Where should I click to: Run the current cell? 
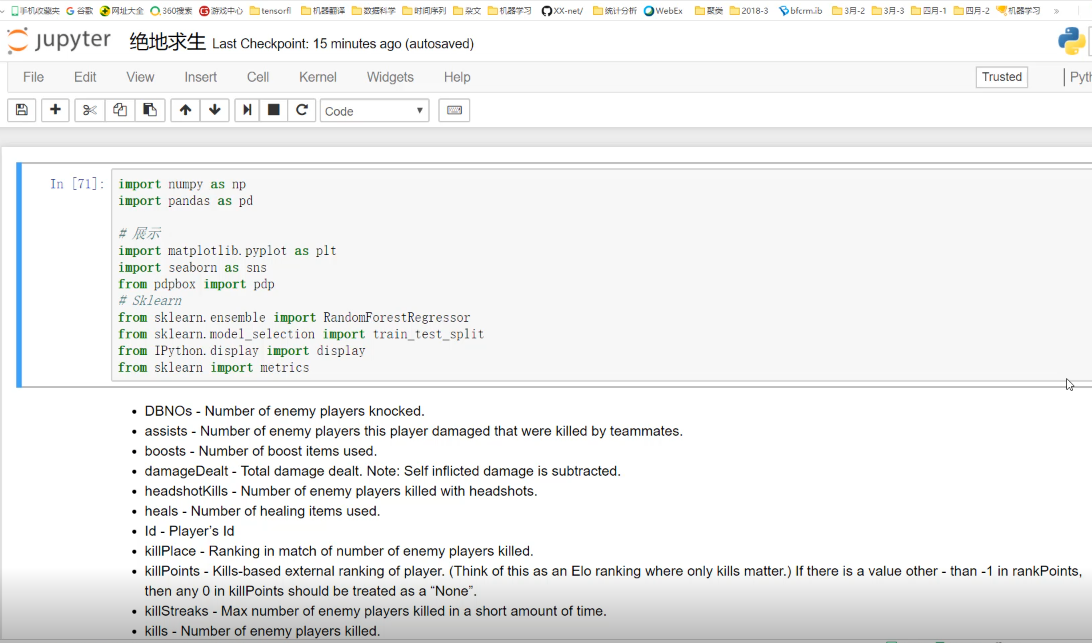247,110
